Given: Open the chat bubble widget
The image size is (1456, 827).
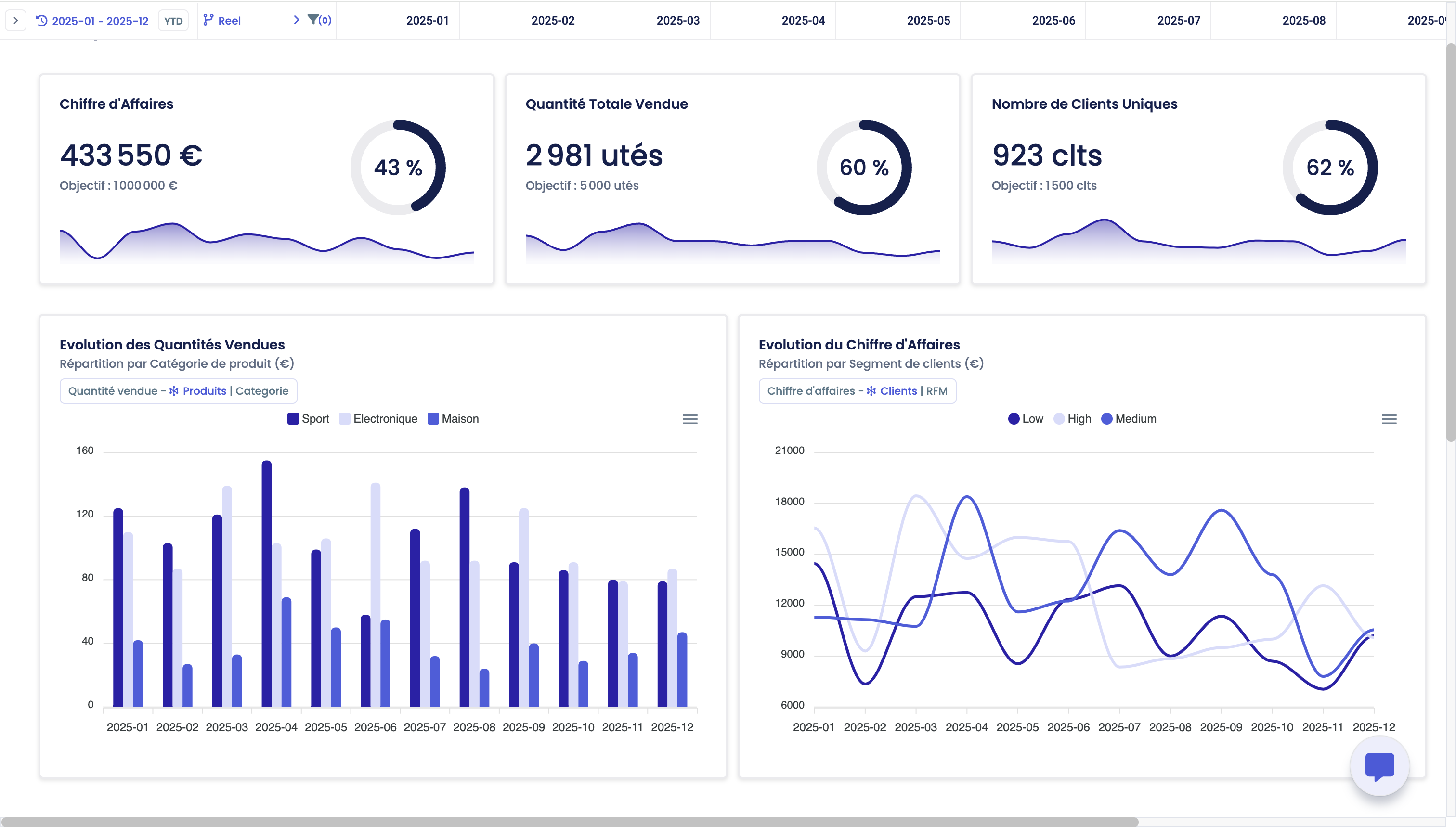Looking at the screenshot, I should pyautogui.click(x=1379, y=766).
